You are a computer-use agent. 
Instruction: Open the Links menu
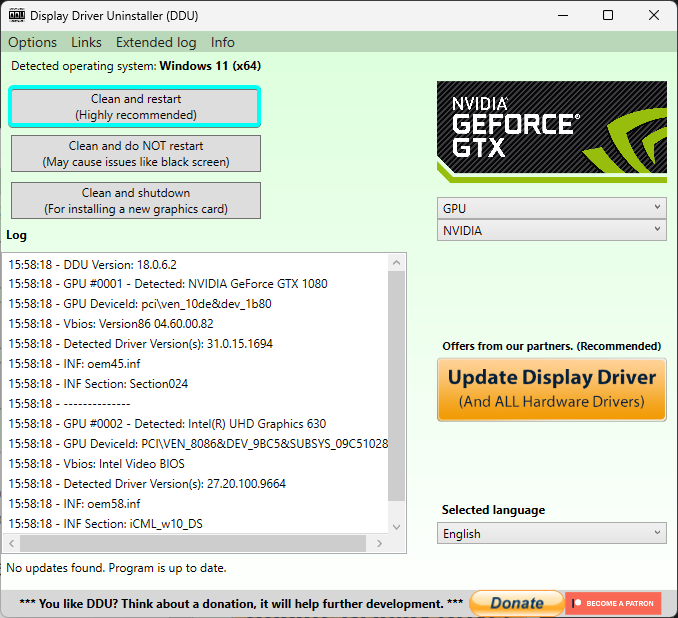[86, 42]
